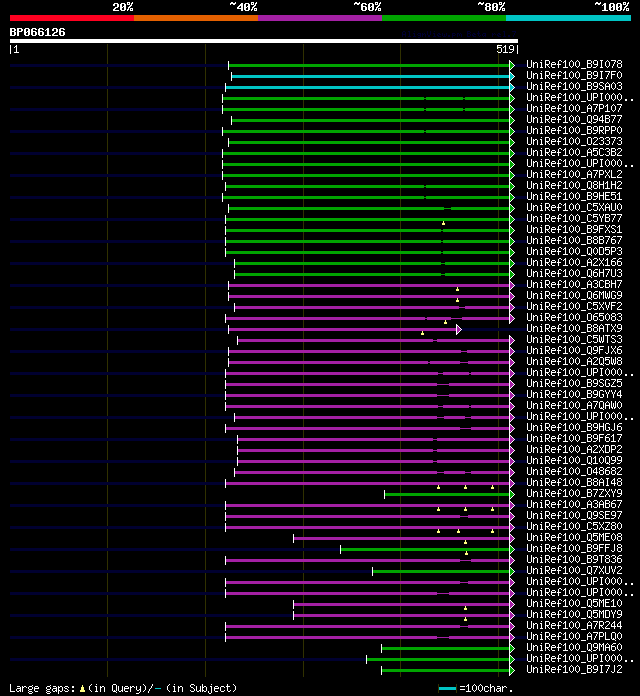
Task: Click the cyan alignment bar of B9I7F0
Action: pyautogui.click(x=371, y=77)
